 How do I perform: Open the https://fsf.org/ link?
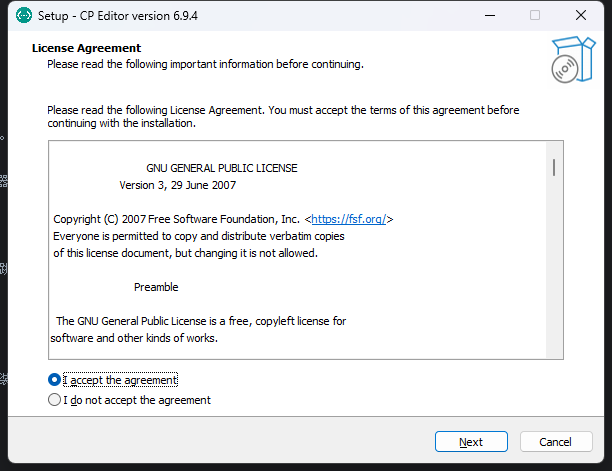349,219
